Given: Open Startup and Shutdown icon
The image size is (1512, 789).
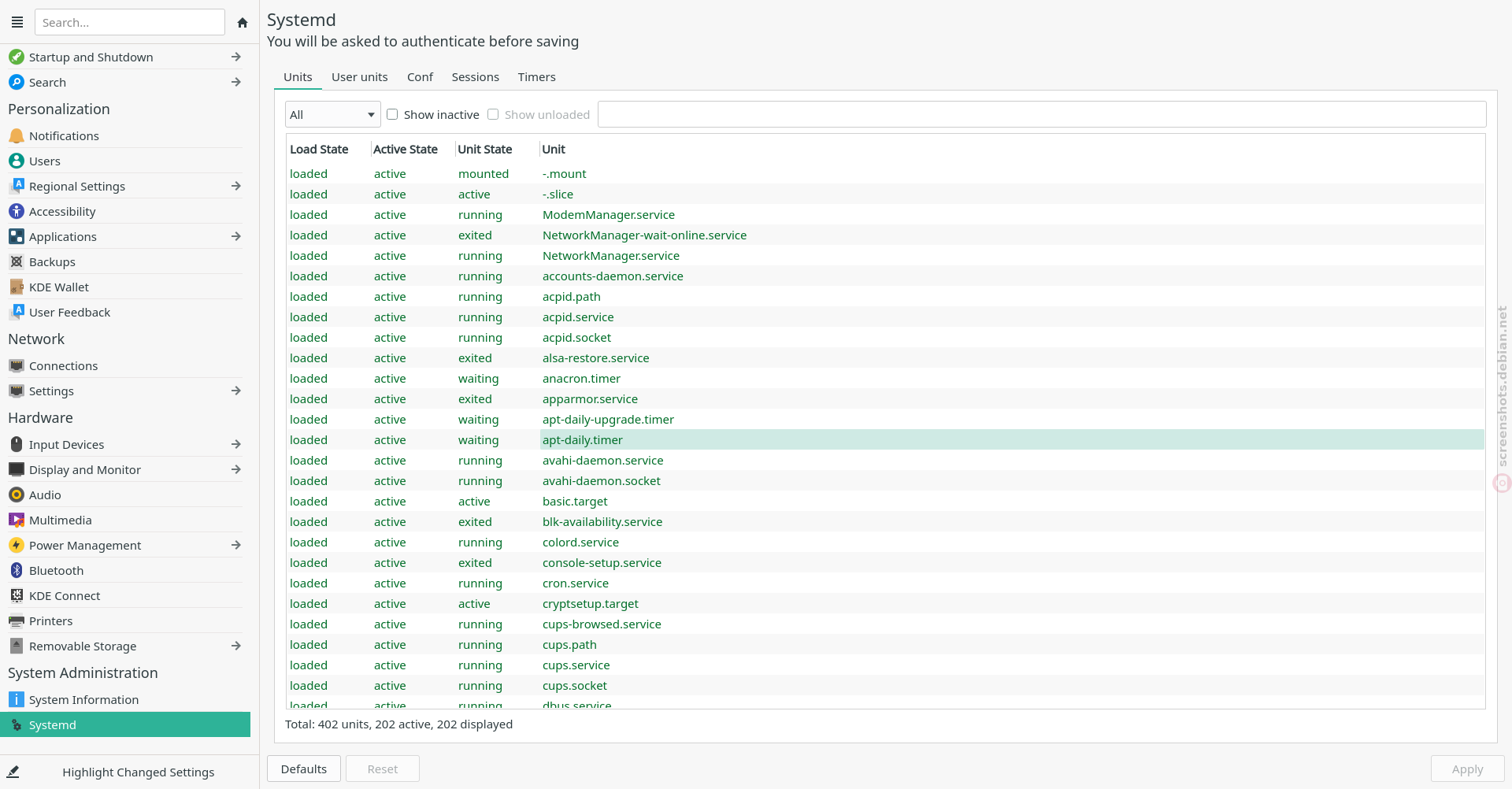Looking at the screenshot, I should click(x=17, y=57).
